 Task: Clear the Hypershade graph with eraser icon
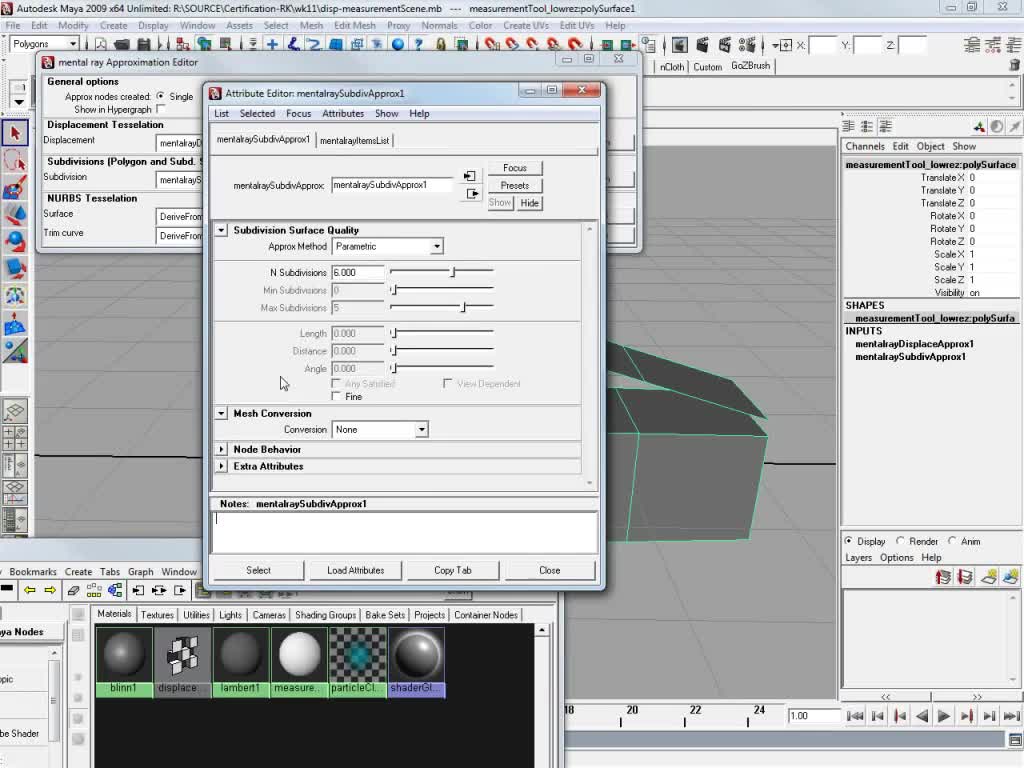coord(73,590)
